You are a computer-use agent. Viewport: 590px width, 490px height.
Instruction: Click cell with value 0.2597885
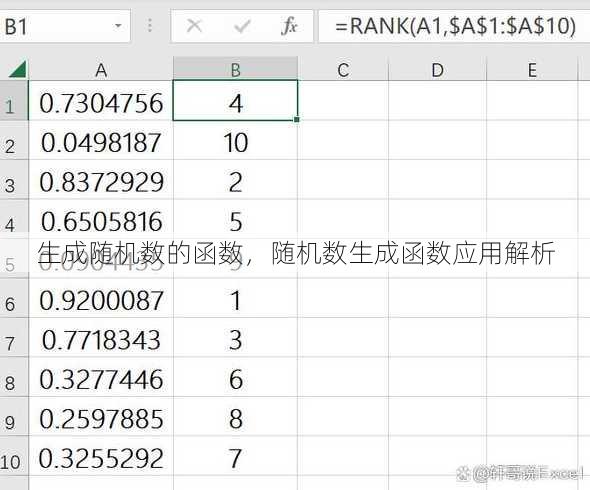101,417
